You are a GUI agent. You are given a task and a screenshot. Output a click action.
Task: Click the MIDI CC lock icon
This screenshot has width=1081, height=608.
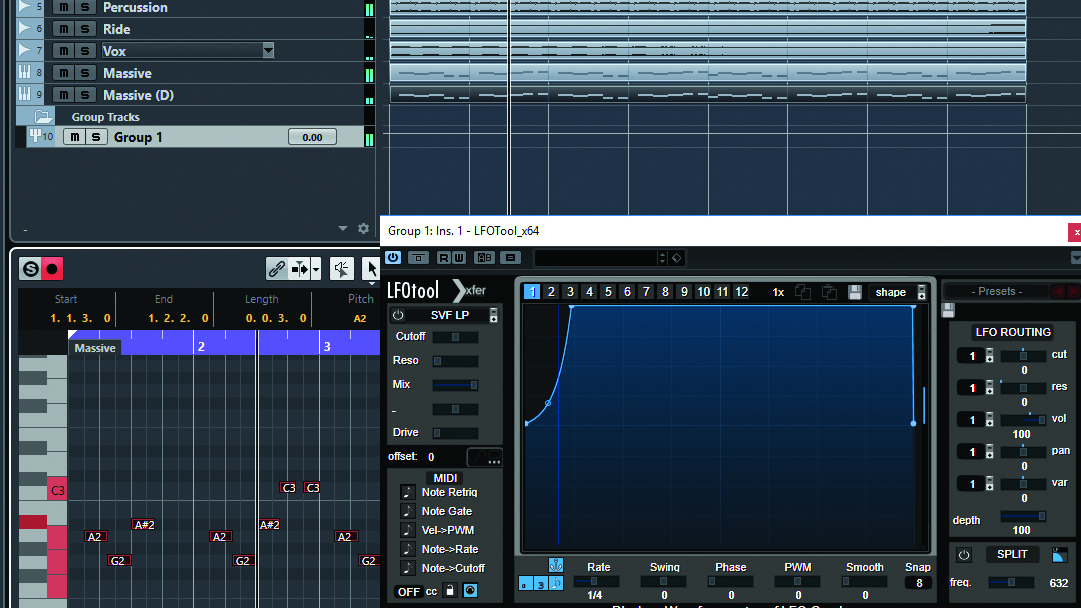pyautogui.click(x=449, y=591)
